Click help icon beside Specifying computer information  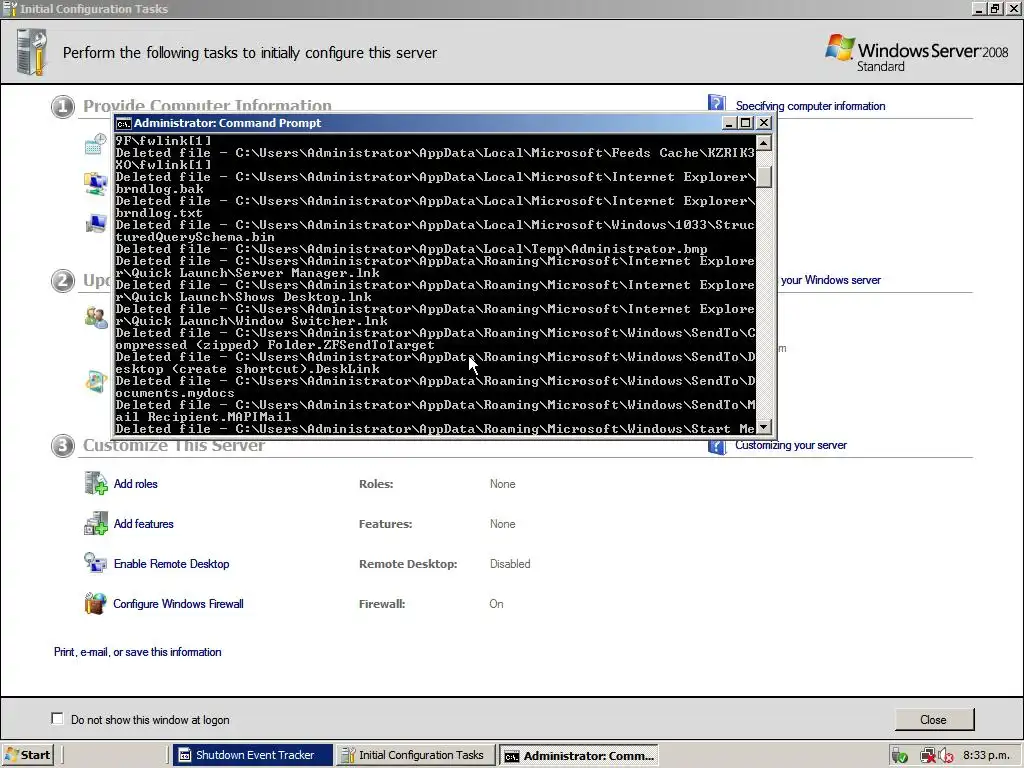[717, 103]
